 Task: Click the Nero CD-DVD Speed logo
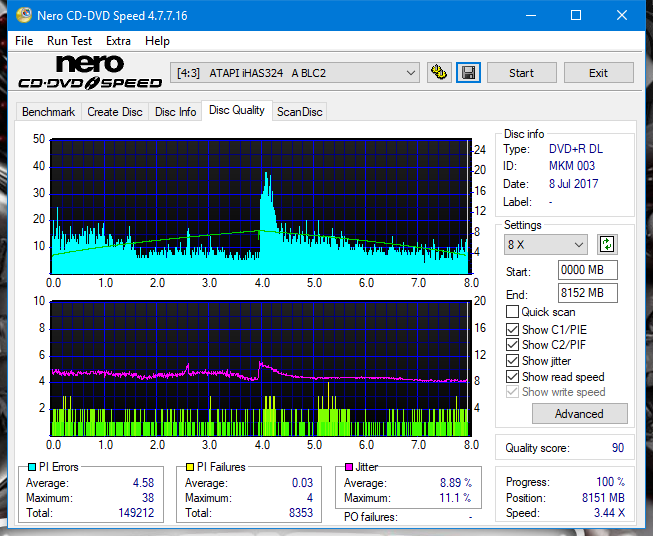[x=90, y=72]
